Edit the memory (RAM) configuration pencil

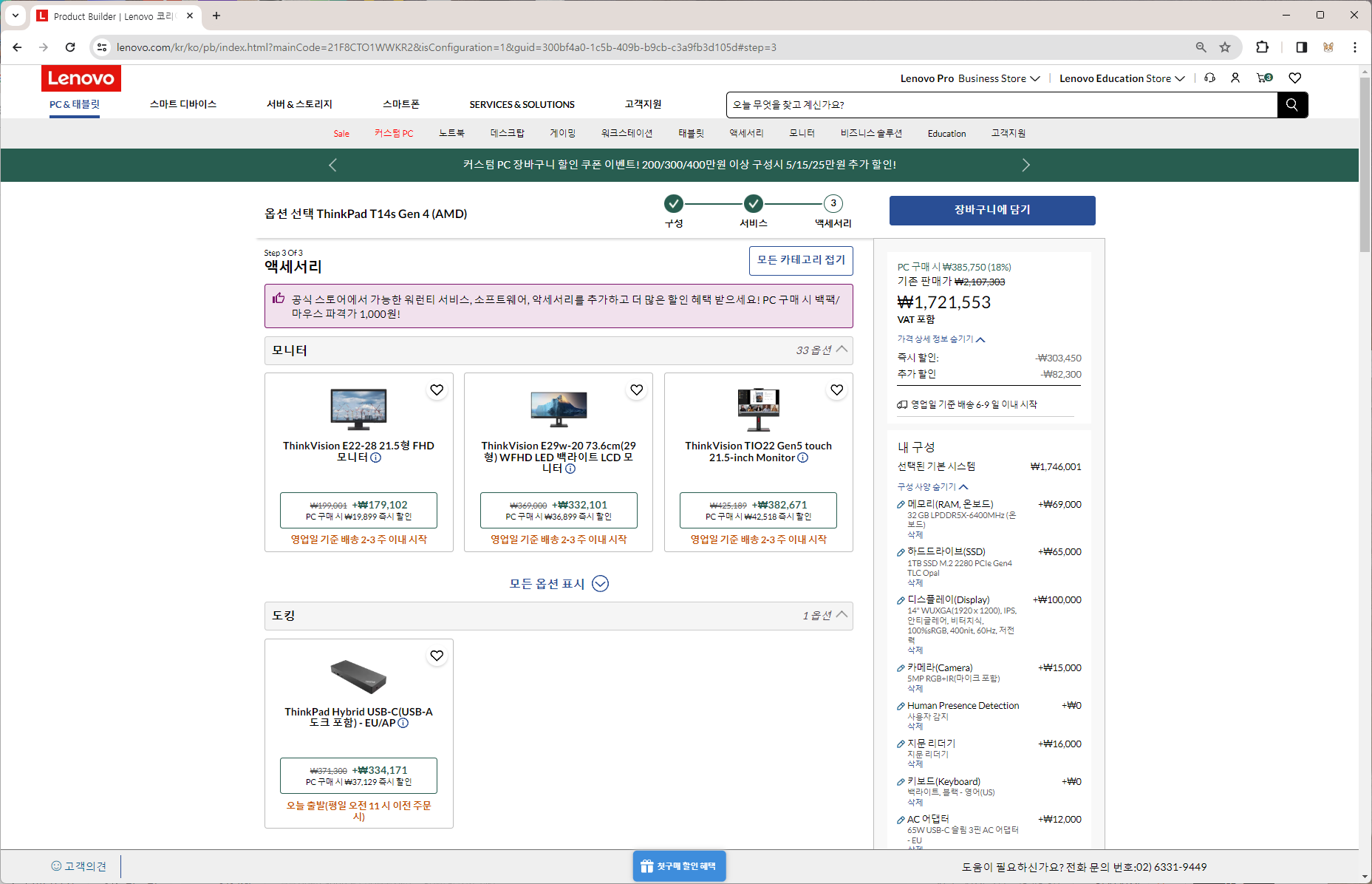pos(901,505)
